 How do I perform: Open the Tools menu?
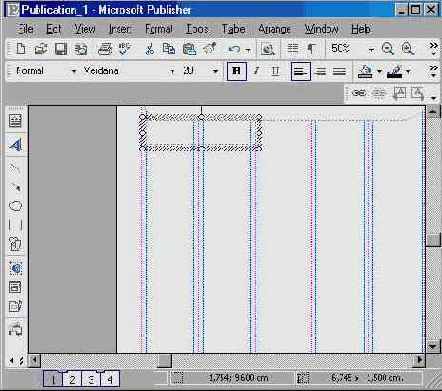197,29
